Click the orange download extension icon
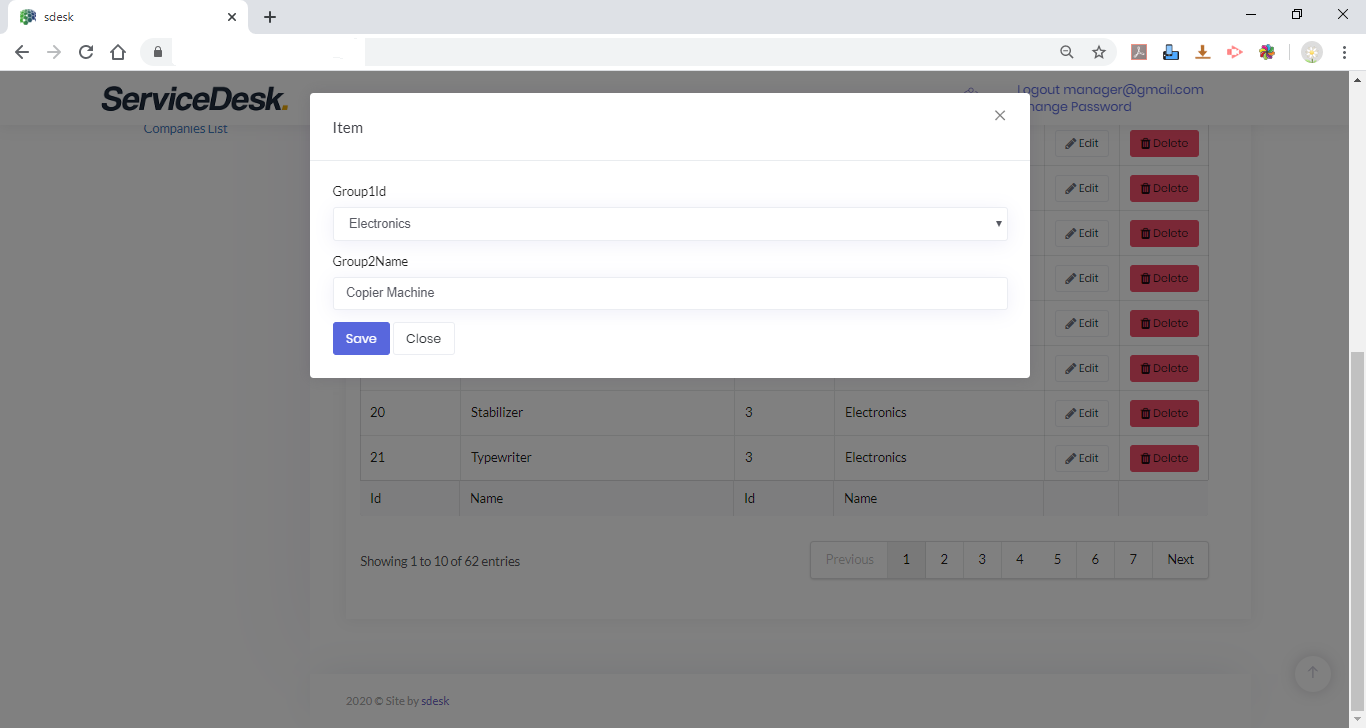Image resolution: width=1366 pixels, height=728 pixels. [x=1203, y=52]
